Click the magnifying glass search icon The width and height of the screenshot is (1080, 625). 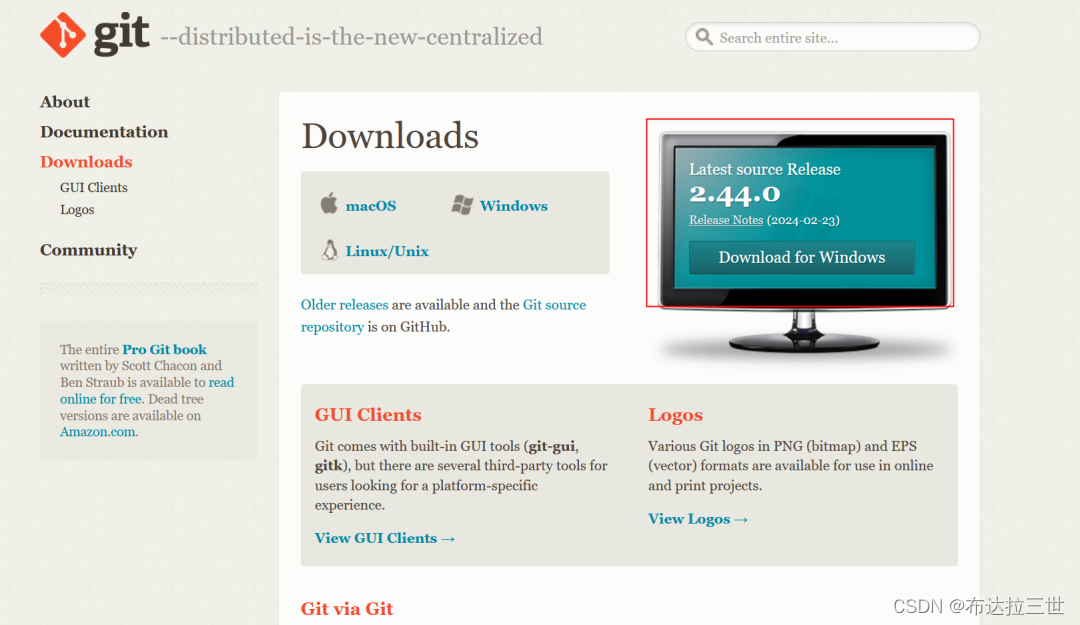coord(703,37)
